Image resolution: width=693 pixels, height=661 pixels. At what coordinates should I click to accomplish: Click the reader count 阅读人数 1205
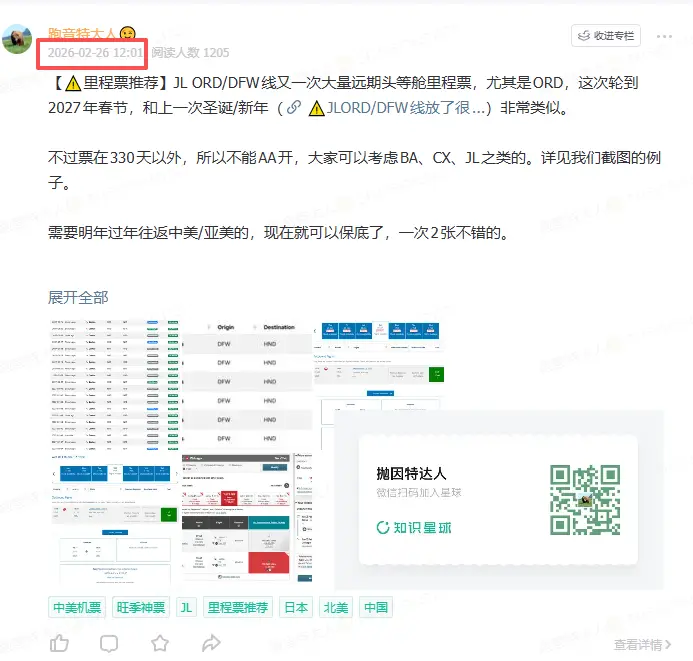(190, 53)
